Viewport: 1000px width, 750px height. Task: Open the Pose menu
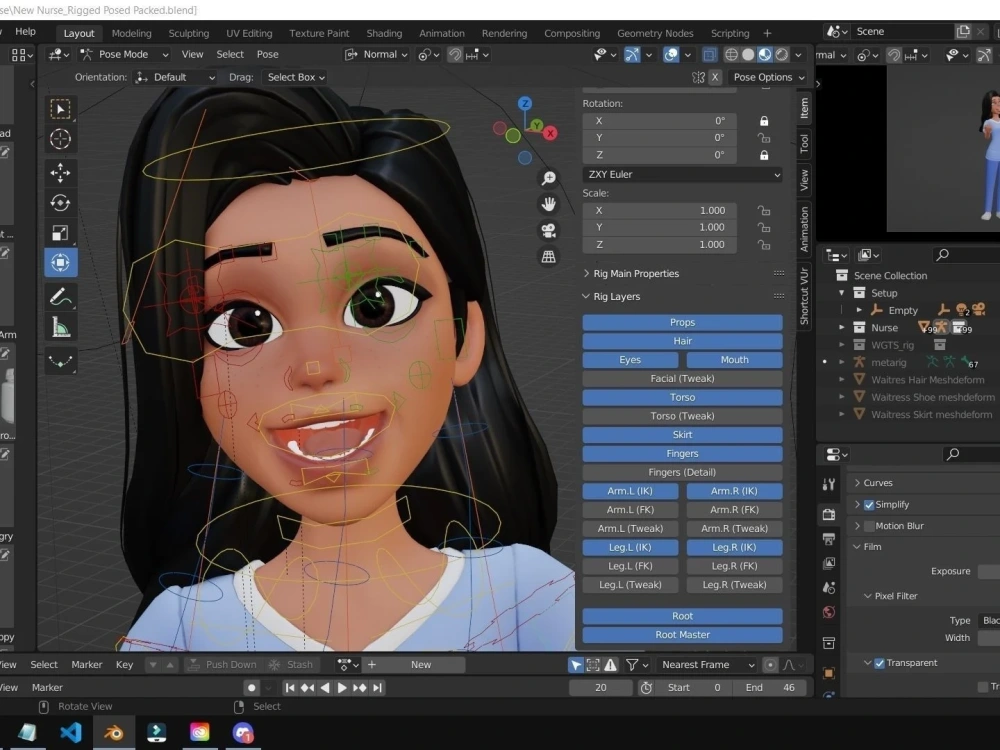pos(267,55)
